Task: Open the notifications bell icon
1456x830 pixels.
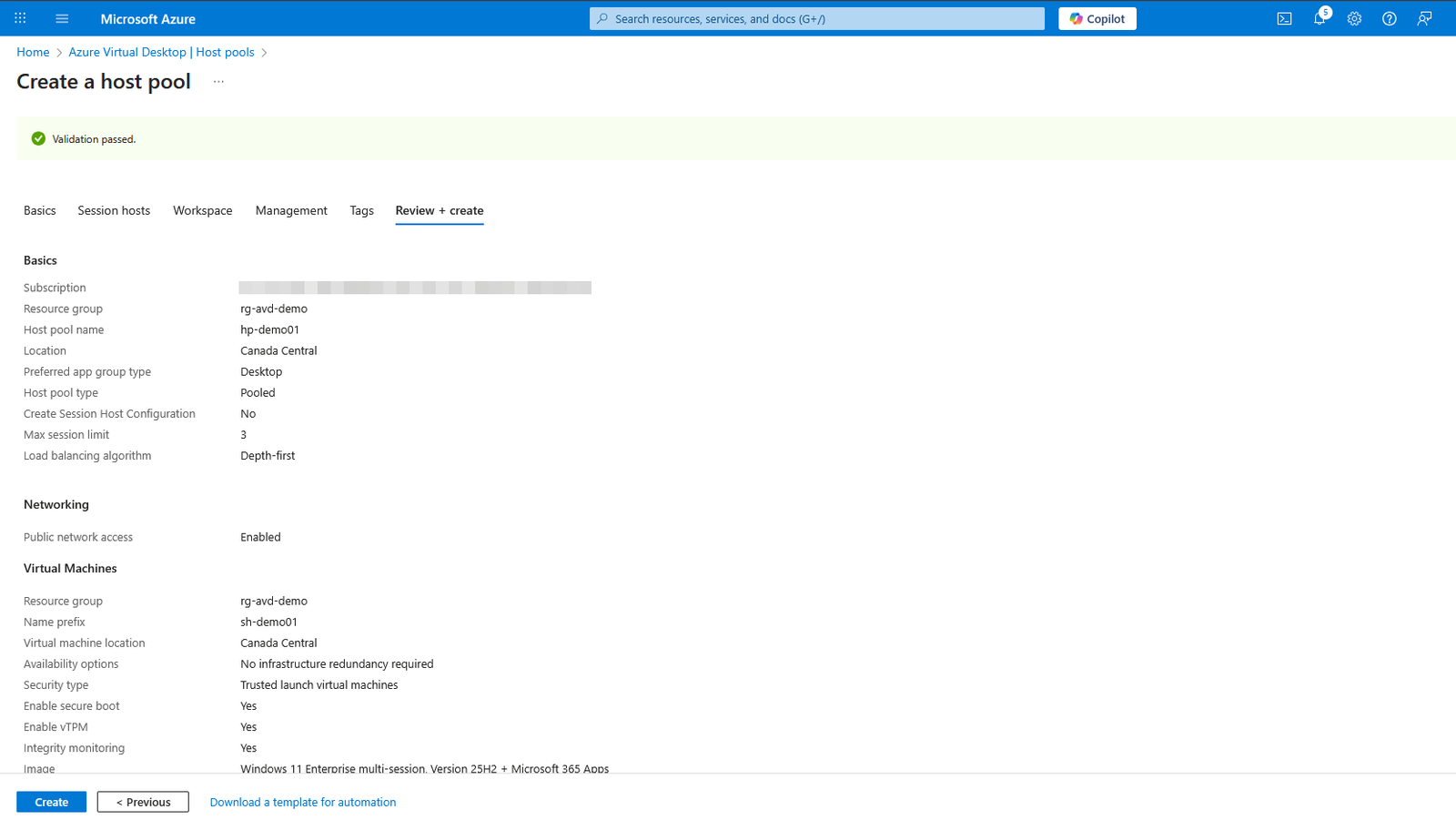Action: [x=1319, y=18]
